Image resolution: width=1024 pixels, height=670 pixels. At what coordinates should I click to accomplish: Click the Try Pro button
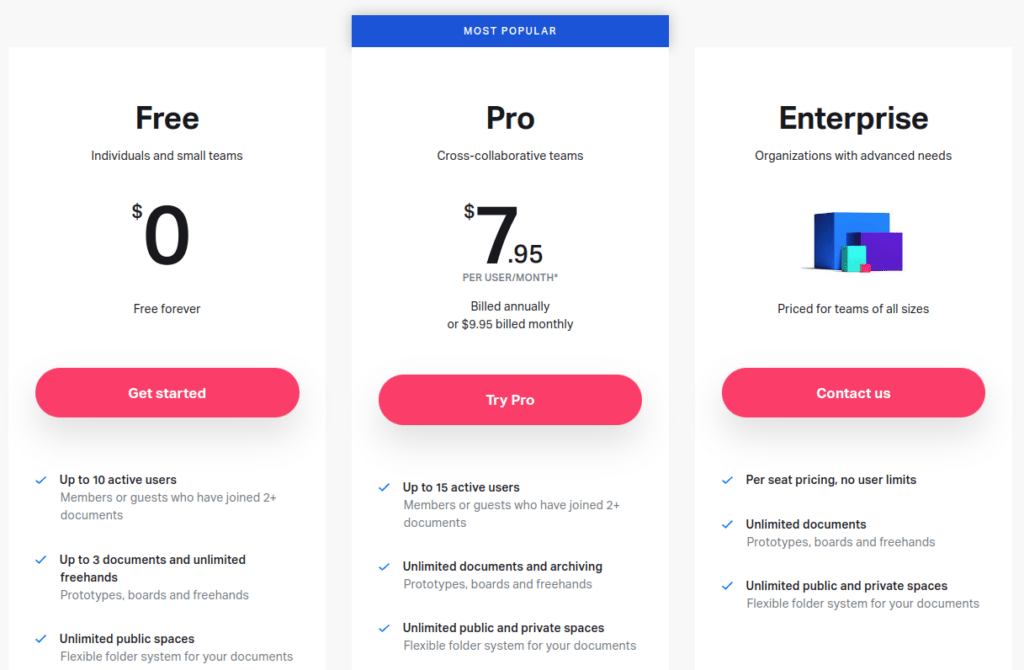point(510,400)
